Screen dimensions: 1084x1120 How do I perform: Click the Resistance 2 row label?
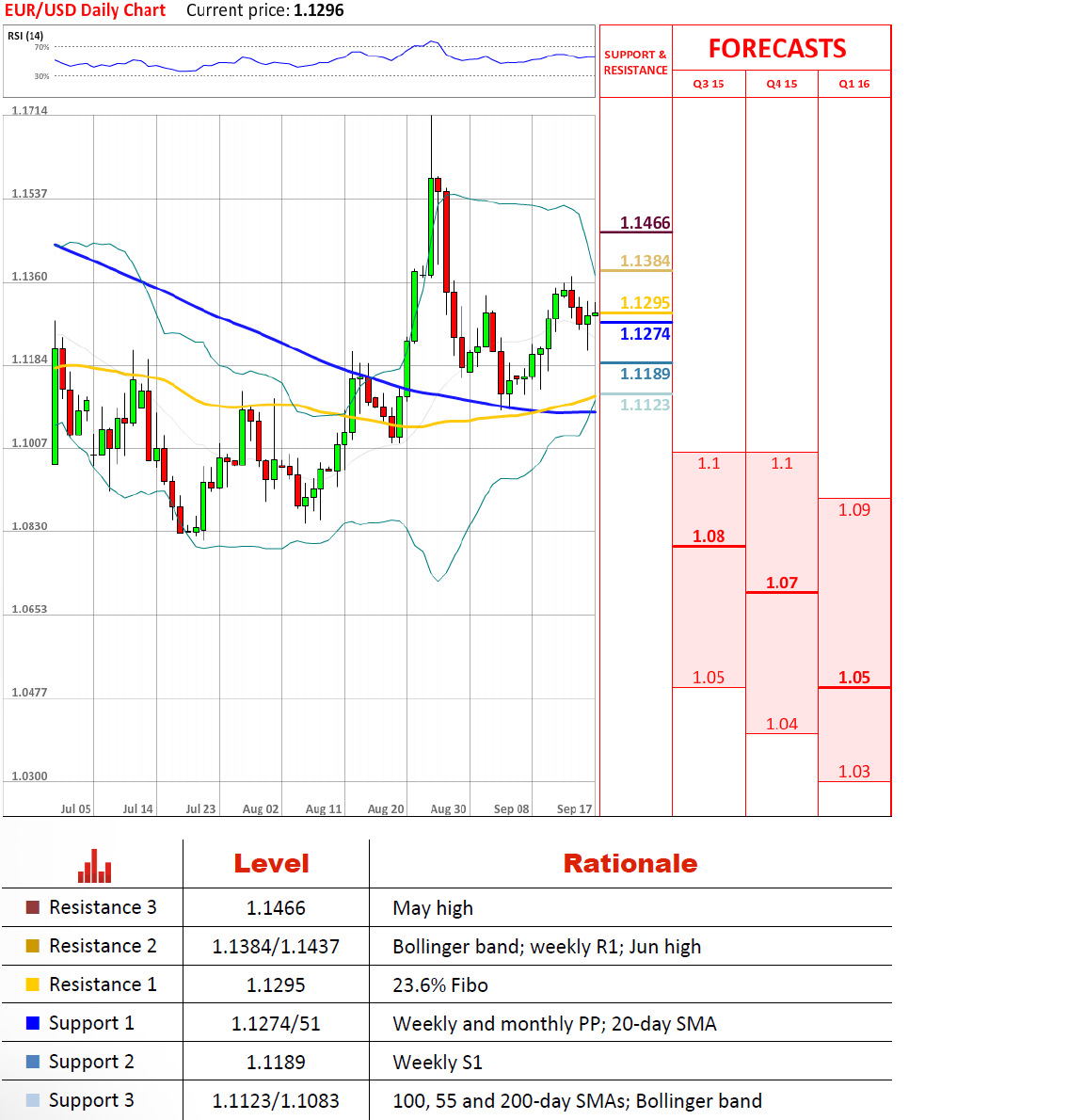click(103, 946)
